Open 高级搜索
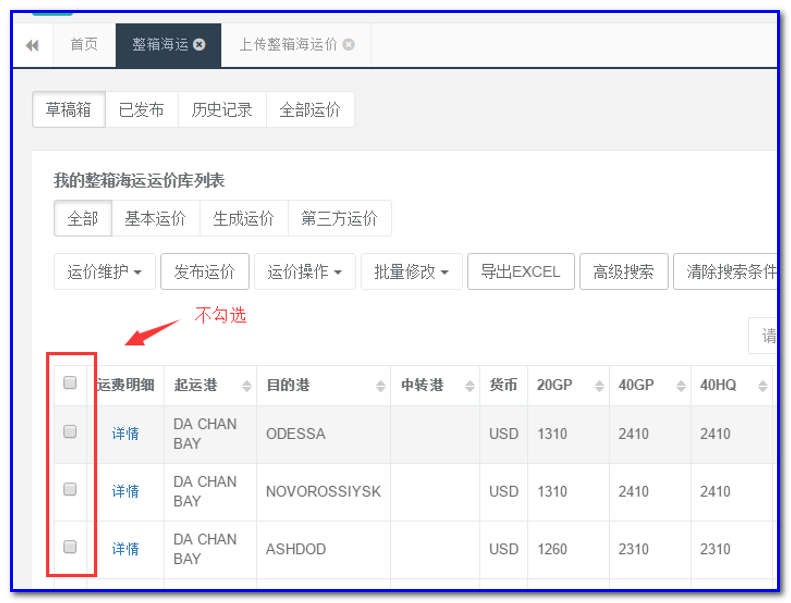 tap(624, 272)
